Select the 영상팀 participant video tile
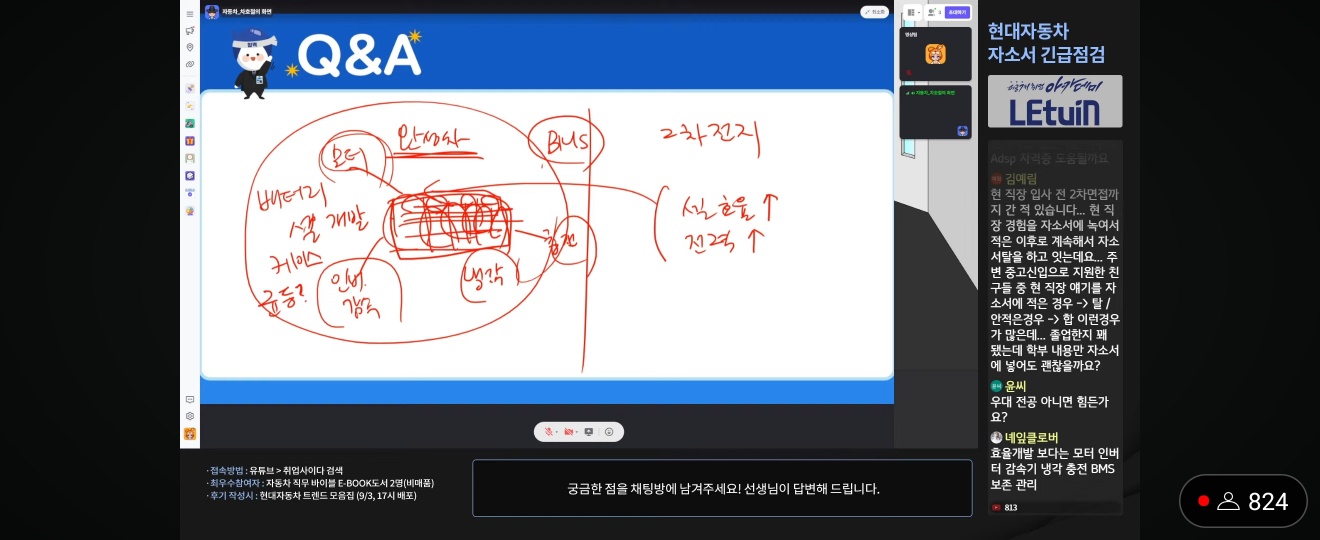The height and width of the screenshot is (540, 1320). [x=935, y=54]
